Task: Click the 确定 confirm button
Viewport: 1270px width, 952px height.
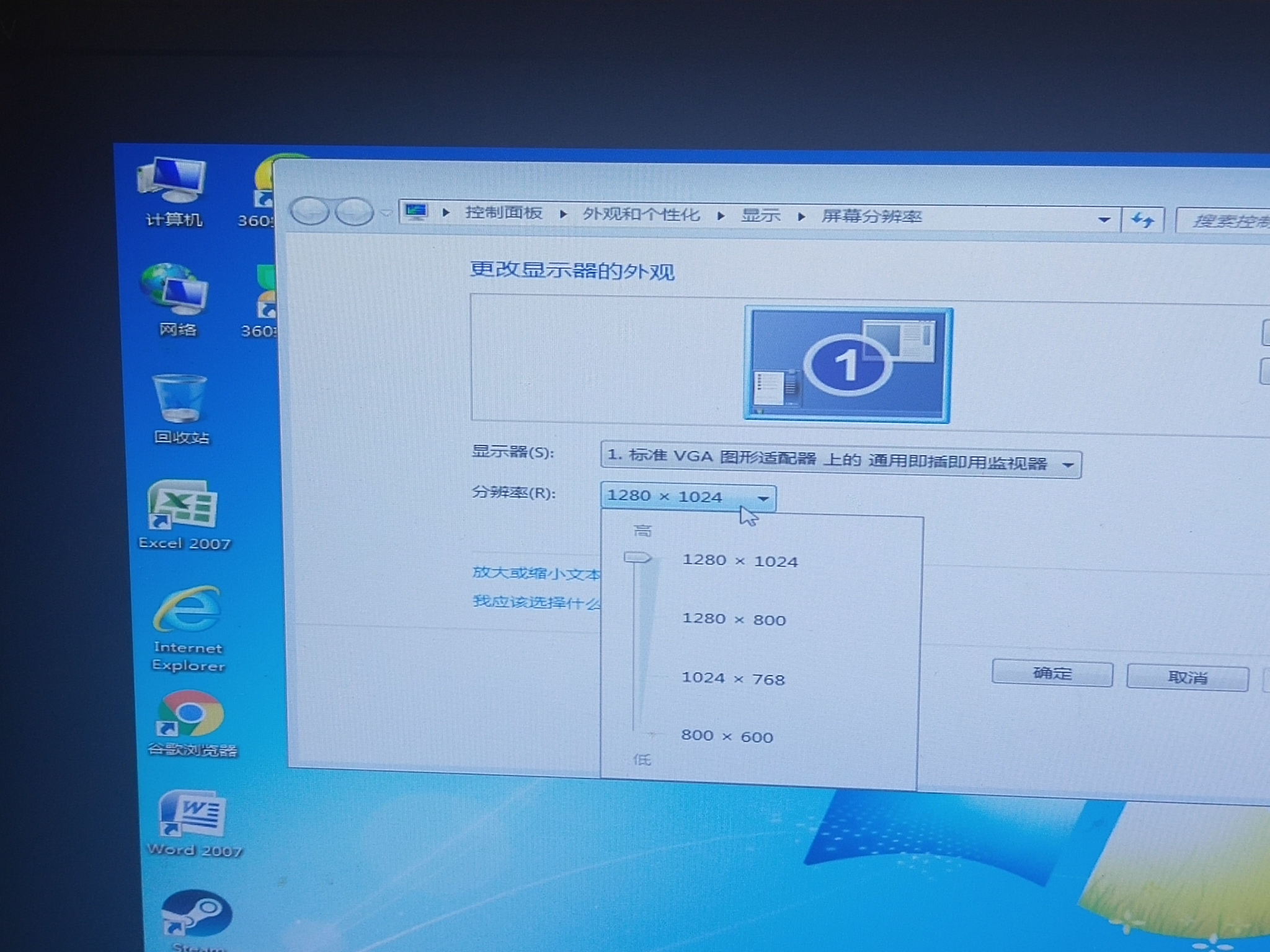Action: click(1052, 674)
